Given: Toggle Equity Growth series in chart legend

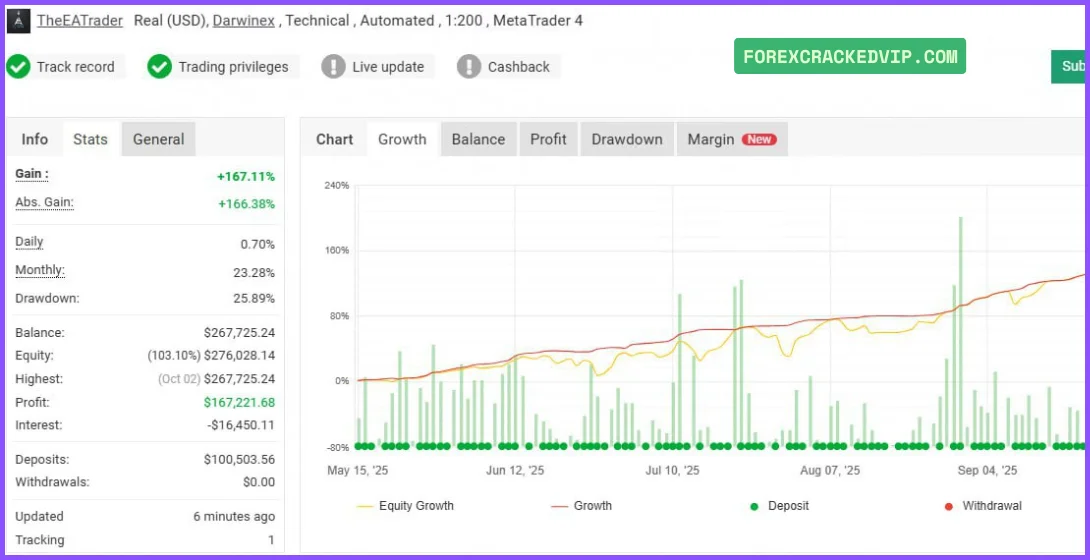Looking at the screenshot, I should point(405,506).
